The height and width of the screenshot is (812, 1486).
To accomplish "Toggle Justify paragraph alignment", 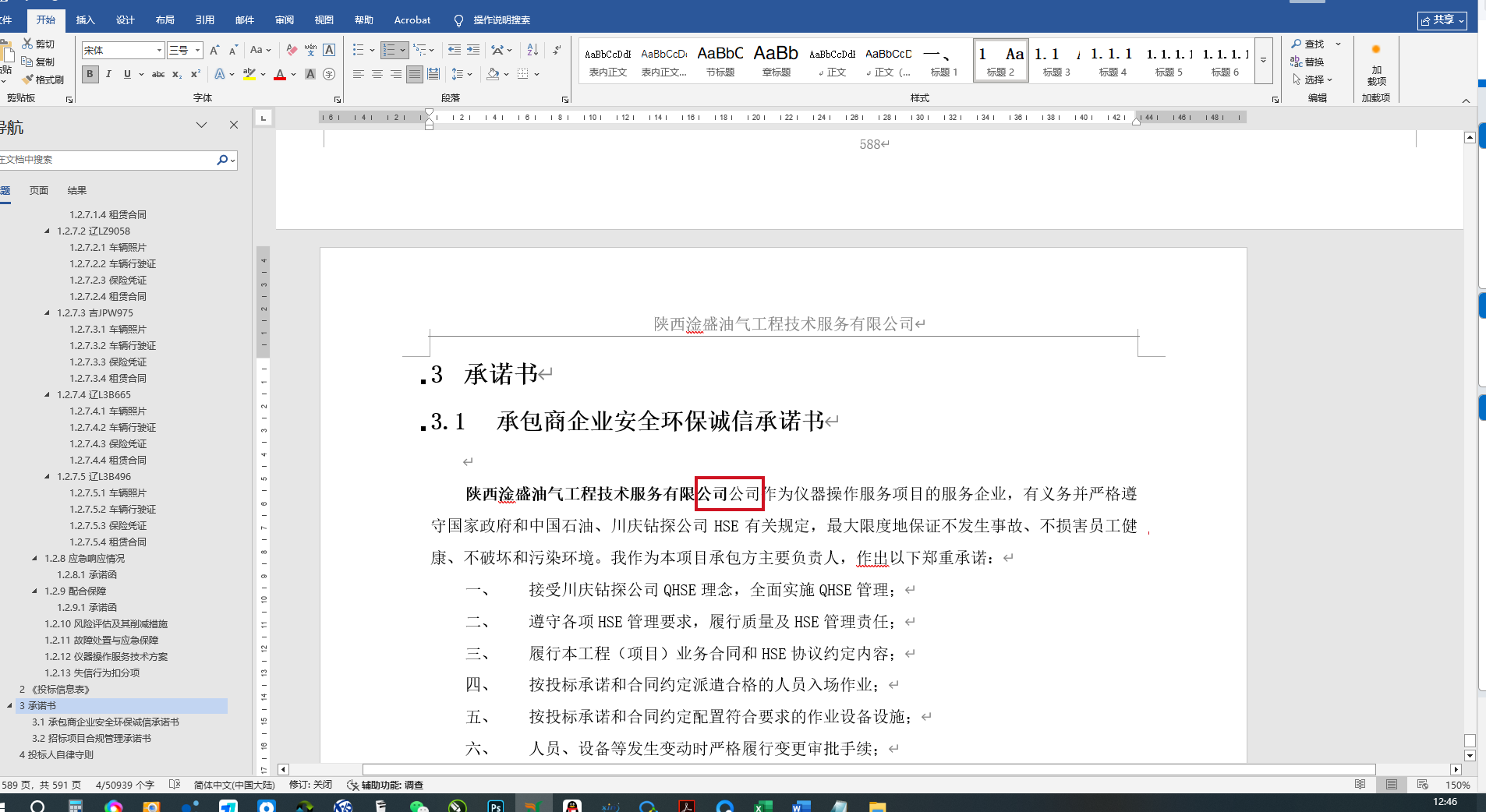I will (415, 74).
